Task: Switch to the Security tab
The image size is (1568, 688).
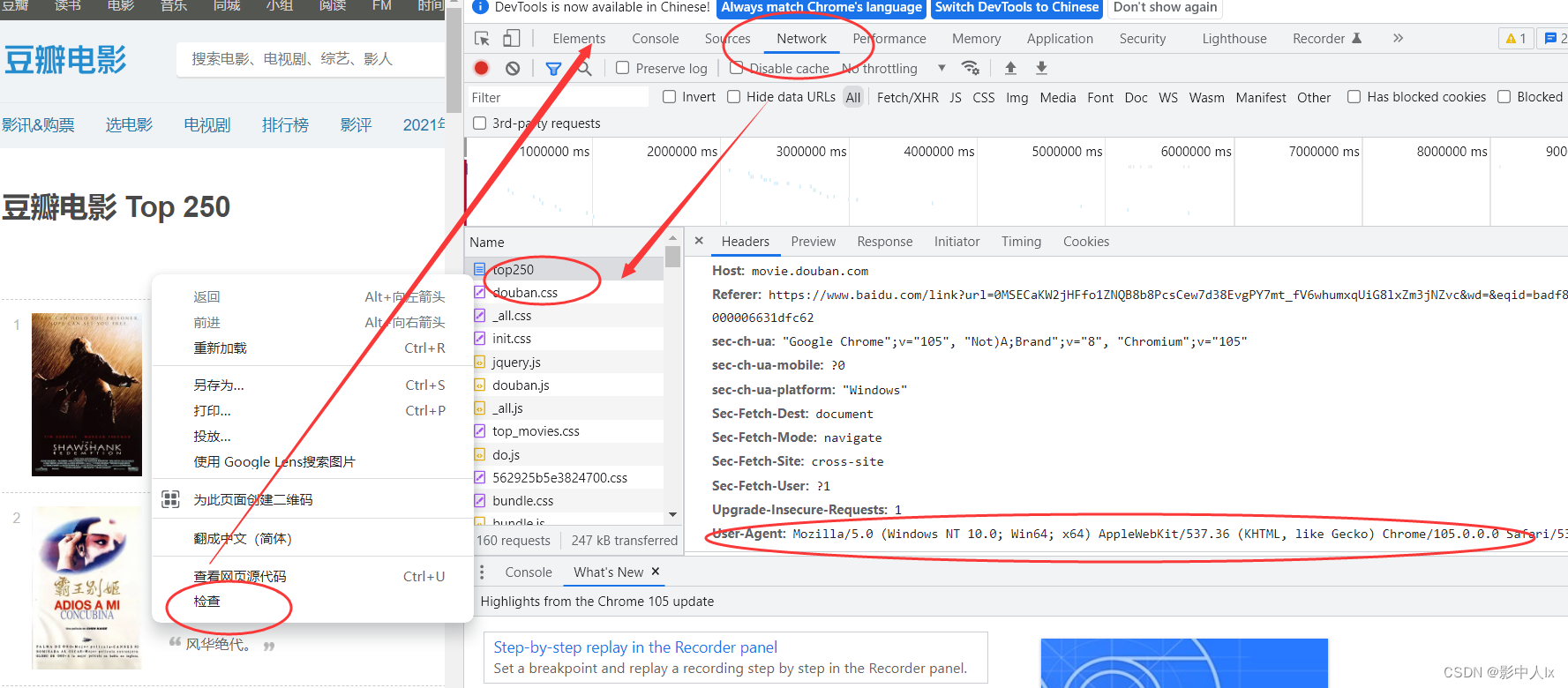Action: (1143, 39)
